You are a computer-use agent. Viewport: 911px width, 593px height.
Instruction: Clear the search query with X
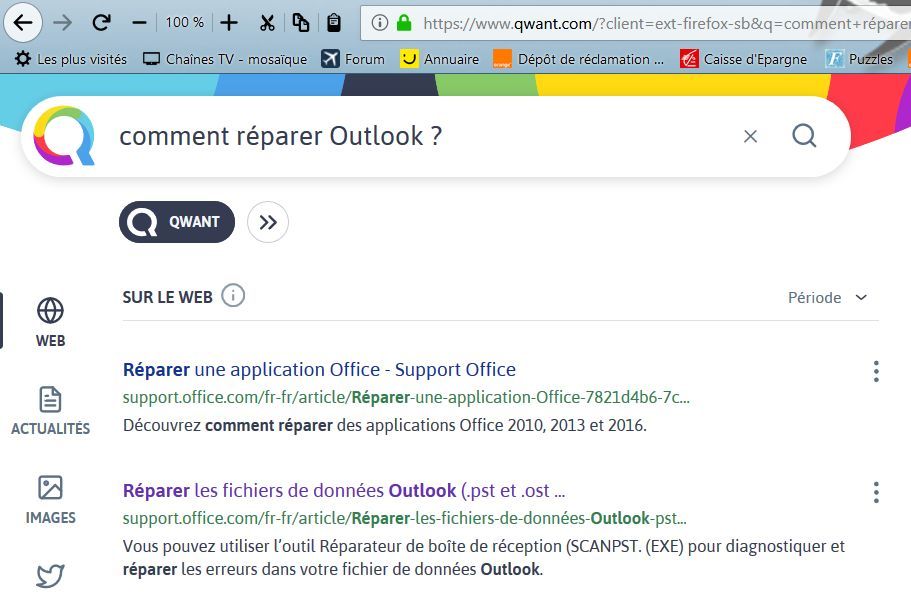tap(750, 136)
